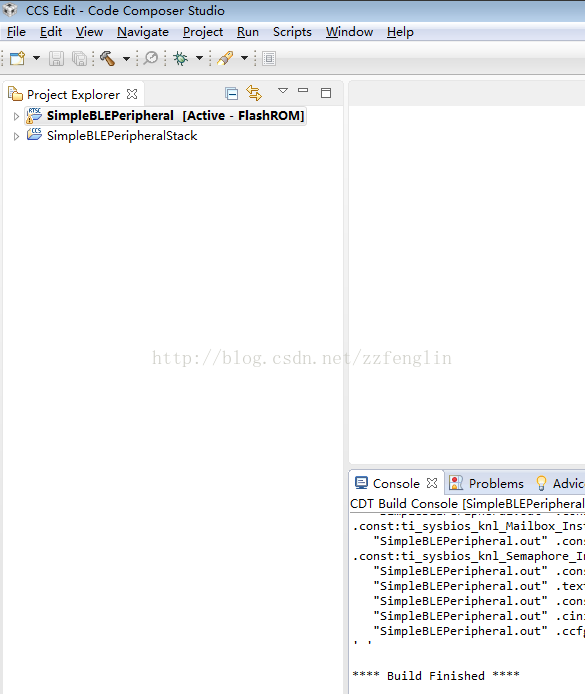Image resolution: width=585 pixels, height=694 pixels.
Task: Click the CDT Build Console title text
Action: pos(467,504)
